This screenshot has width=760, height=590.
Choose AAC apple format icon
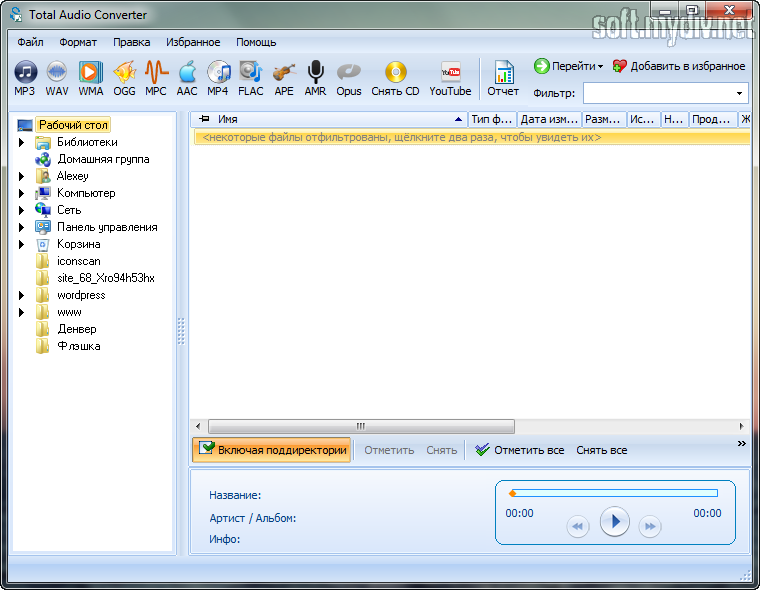point(188,72)
